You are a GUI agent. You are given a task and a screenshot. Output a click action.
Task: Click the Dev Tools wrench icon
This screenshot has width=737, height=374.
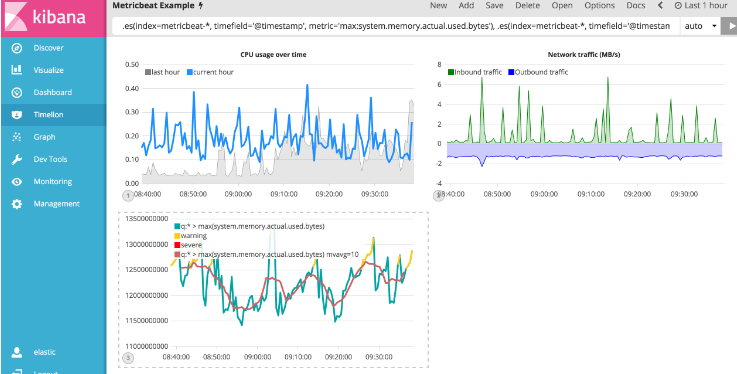[17, 159]
